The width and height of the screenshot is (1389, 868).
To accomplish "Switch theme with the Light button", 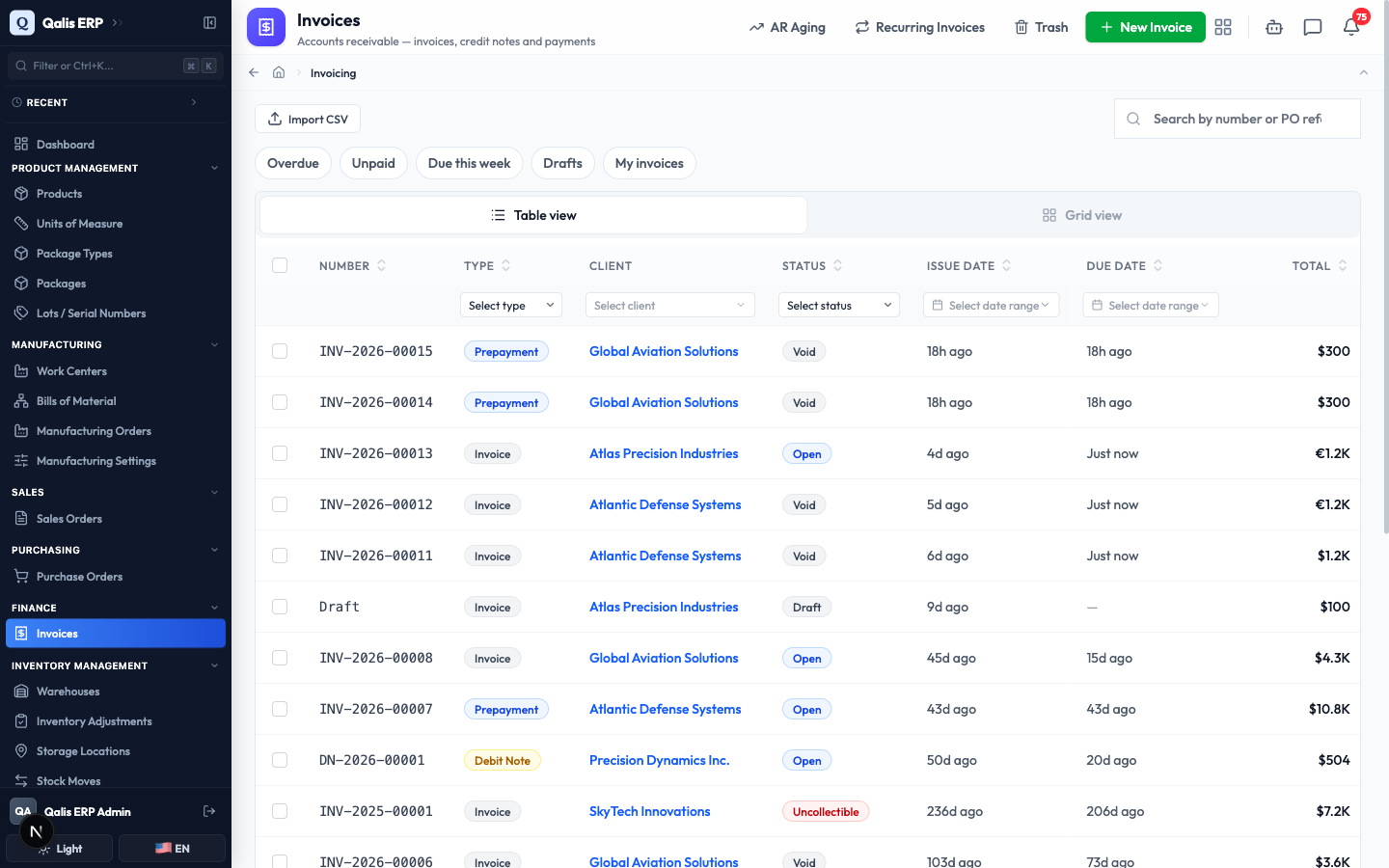I will click(x=60, y=849).
